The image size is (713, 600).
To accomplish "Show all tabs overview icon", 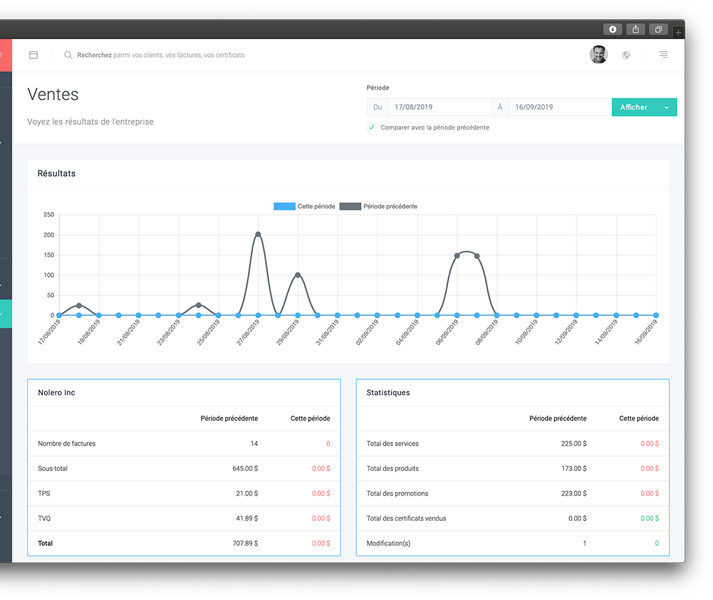I will 659,29.
